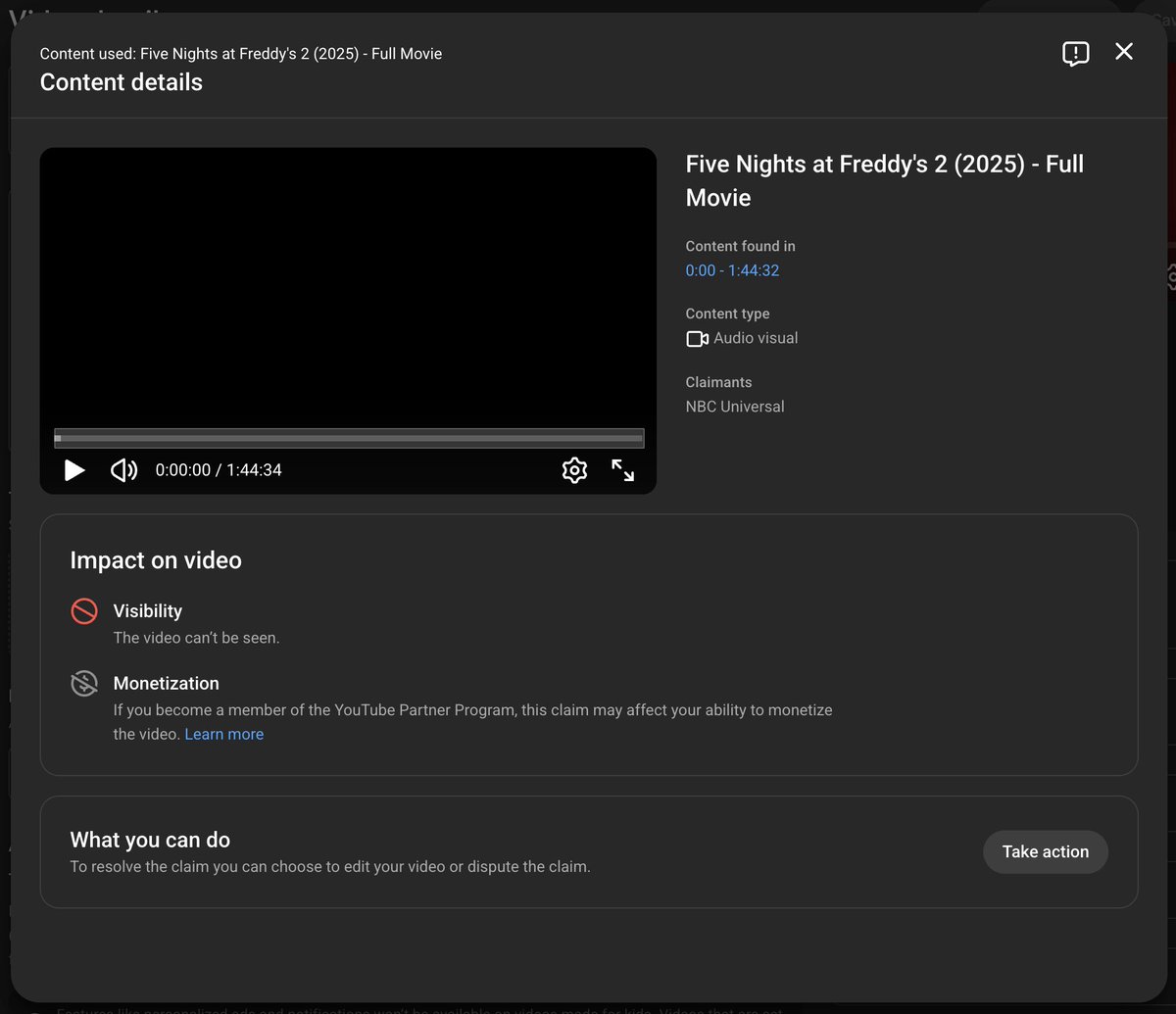Click the Content details header title

point(122,82)
